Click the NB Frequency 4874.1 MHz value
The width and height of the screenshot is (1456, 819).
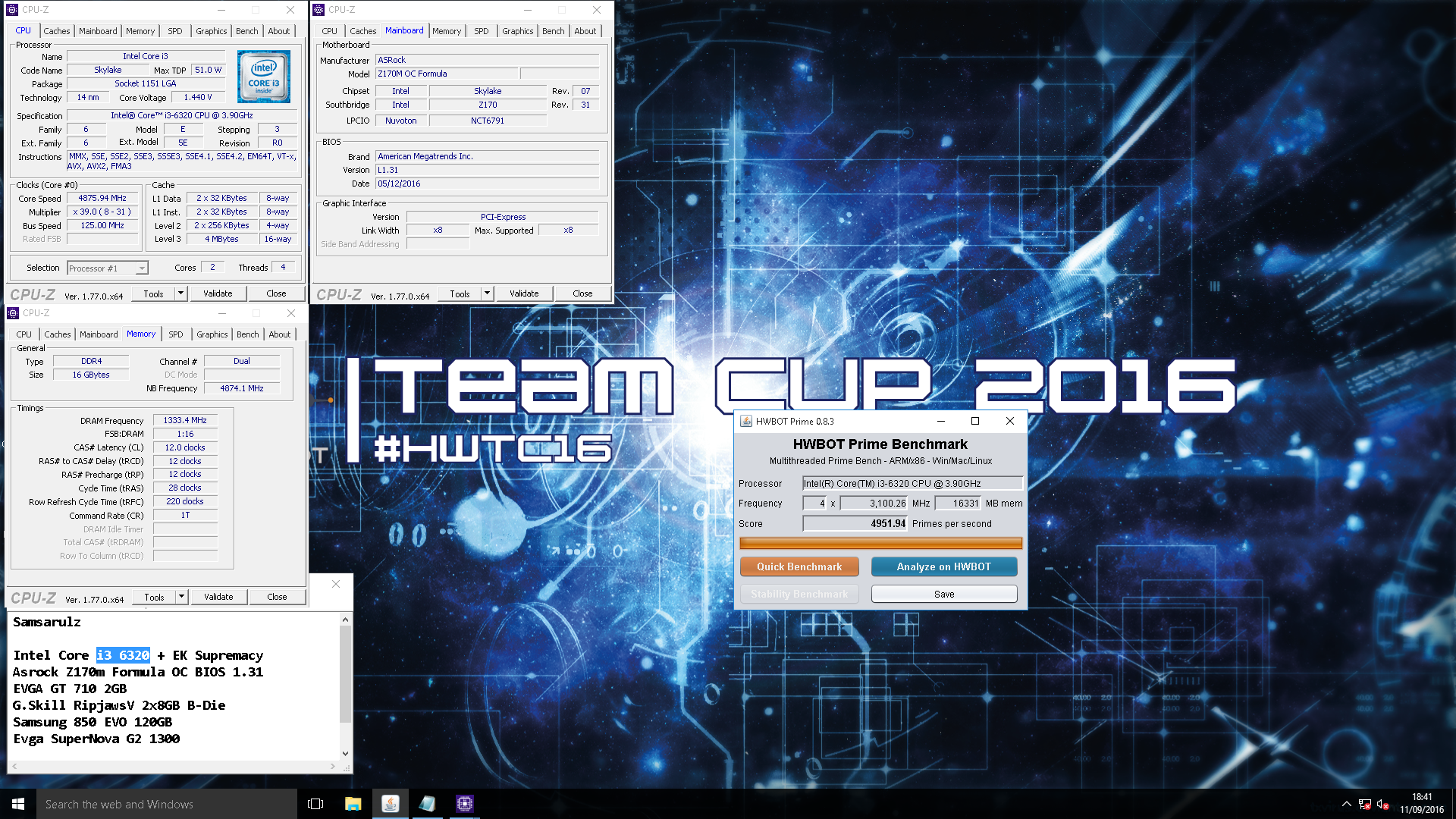[242, 388]
